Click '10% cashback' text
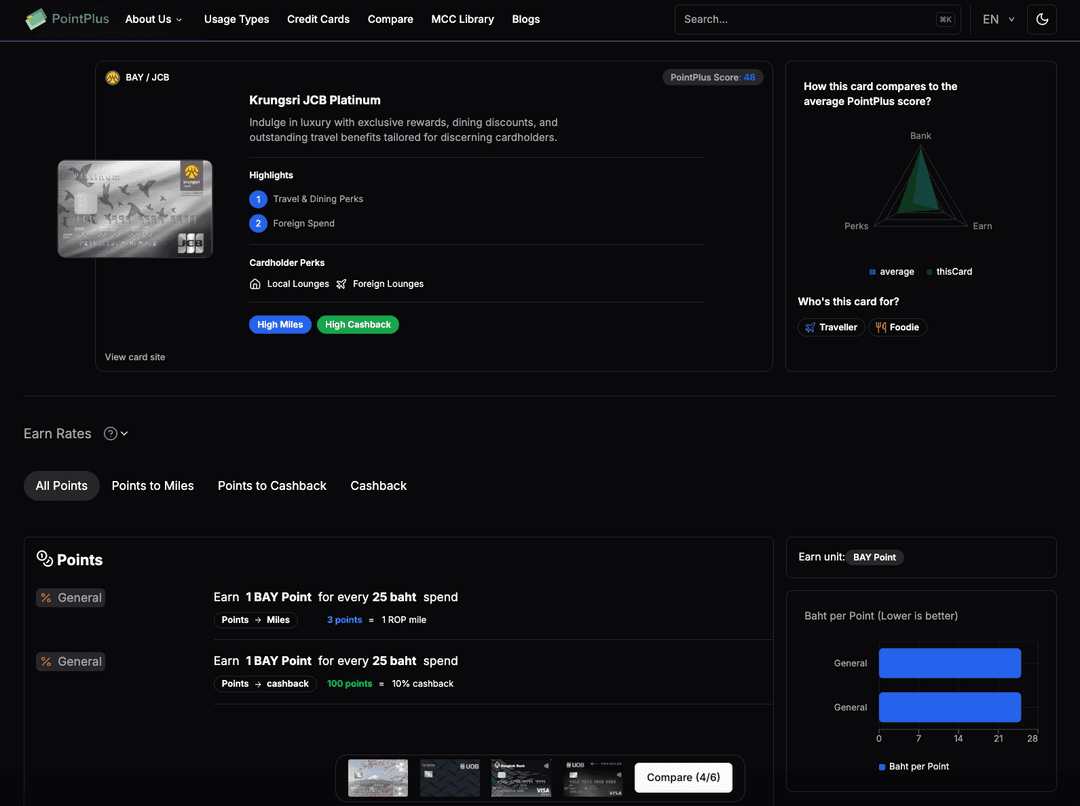This screenshot has height=806, width=1080. pos(422,684)
